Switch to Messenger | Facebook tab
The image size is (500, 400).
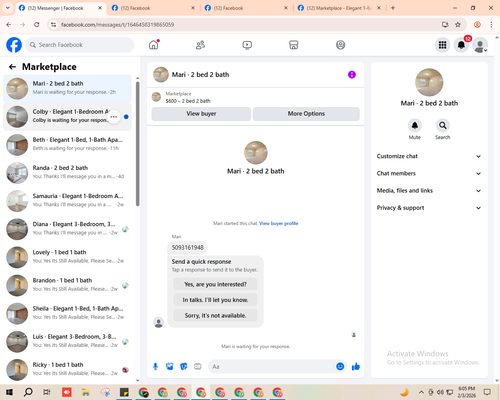[x=61, y=8]
